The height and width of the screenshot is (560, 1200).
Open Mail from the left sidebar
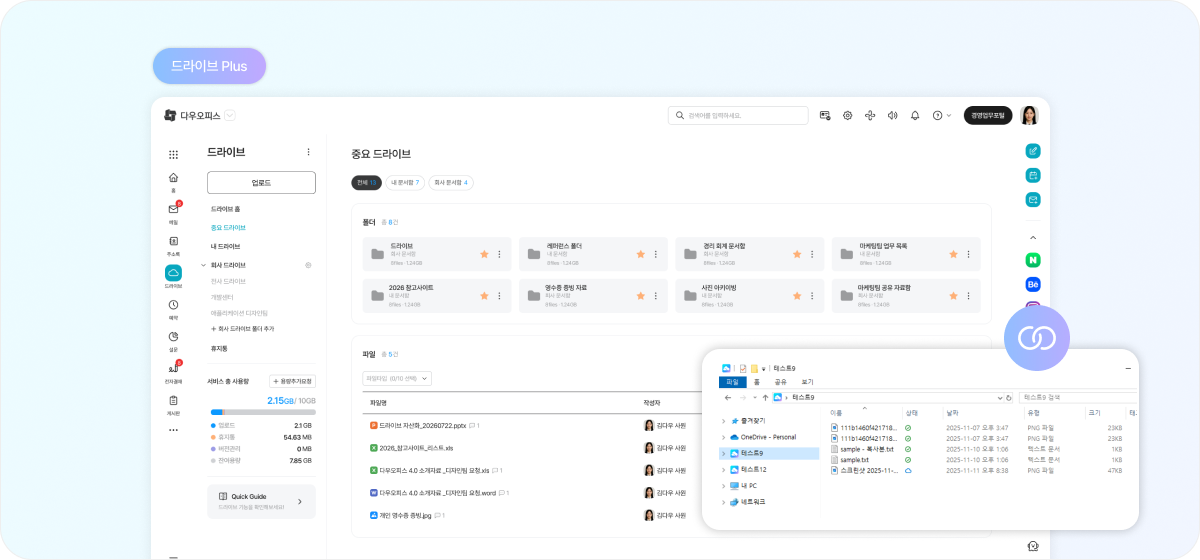[173, 209]
